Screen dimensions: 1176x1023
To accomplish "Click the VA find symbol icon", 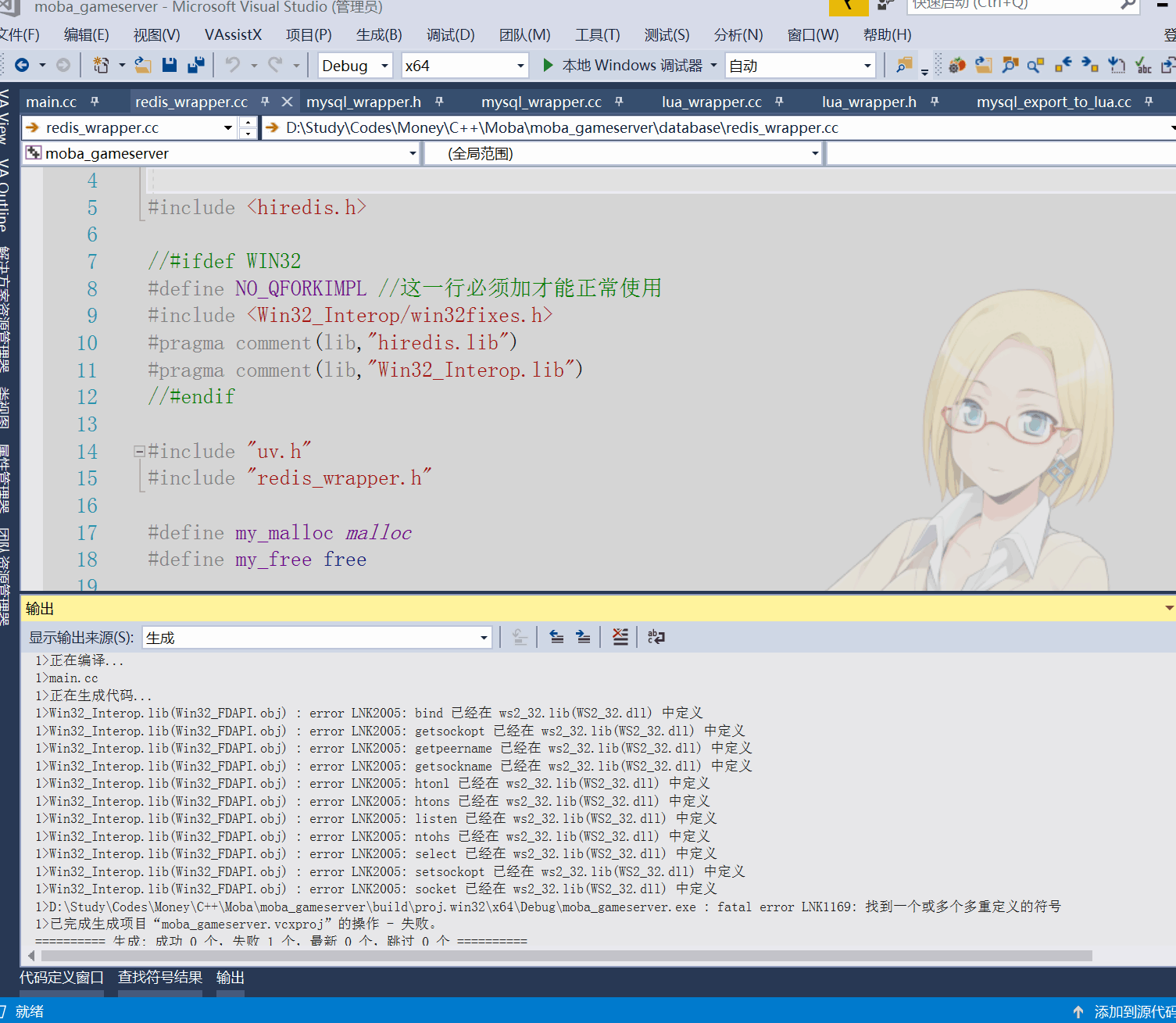I will point(1036,66).
